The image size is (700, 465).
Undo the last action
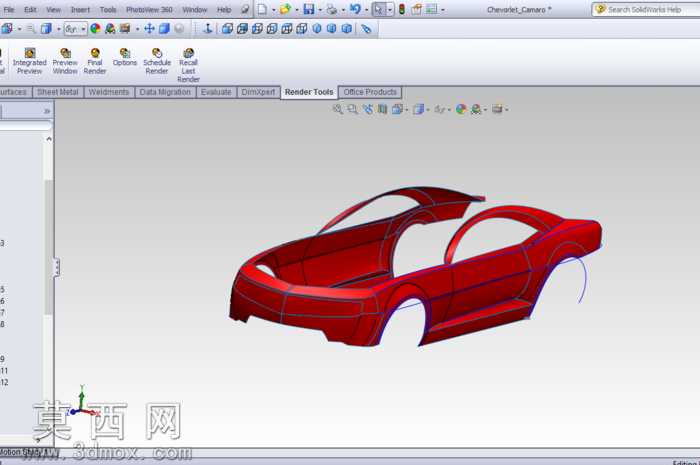tap(355, 9)
